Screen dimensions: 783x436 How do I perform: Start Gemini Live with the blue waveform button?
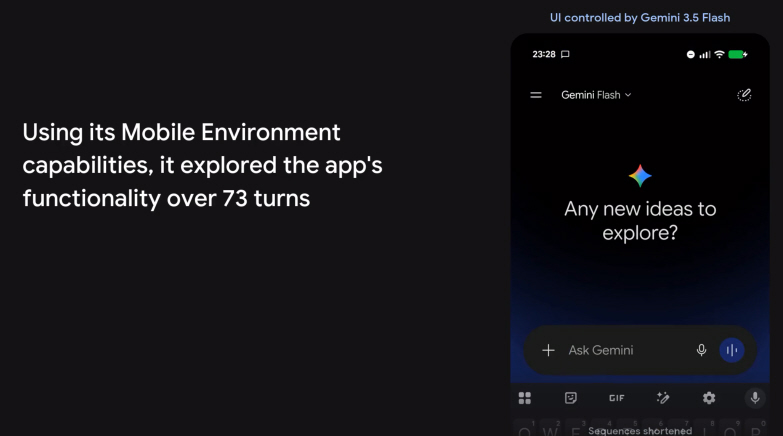(732, 350)
